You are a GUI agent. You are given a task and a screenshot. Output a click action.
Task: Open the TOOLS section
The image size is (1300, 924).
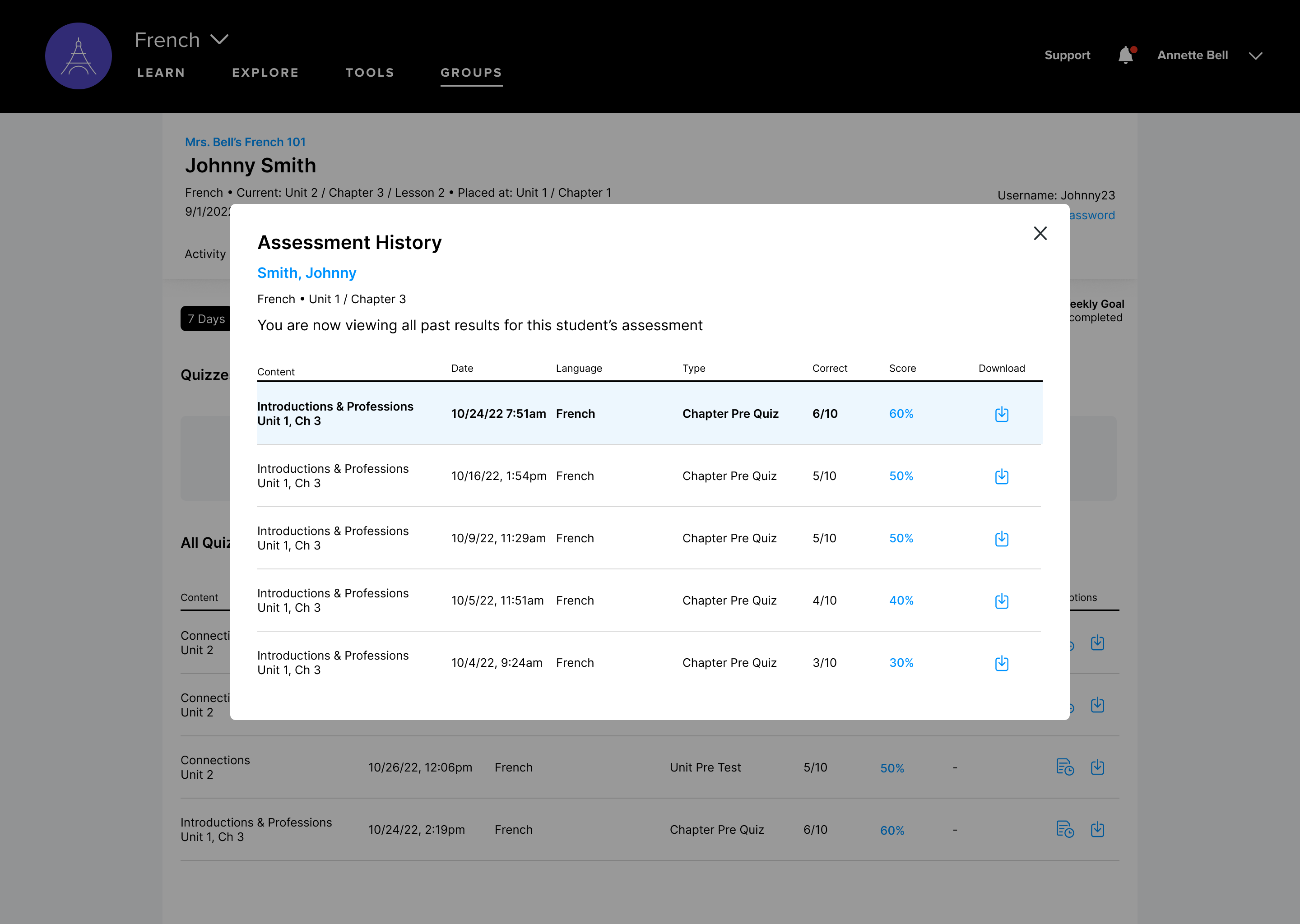tap(370, 72)
